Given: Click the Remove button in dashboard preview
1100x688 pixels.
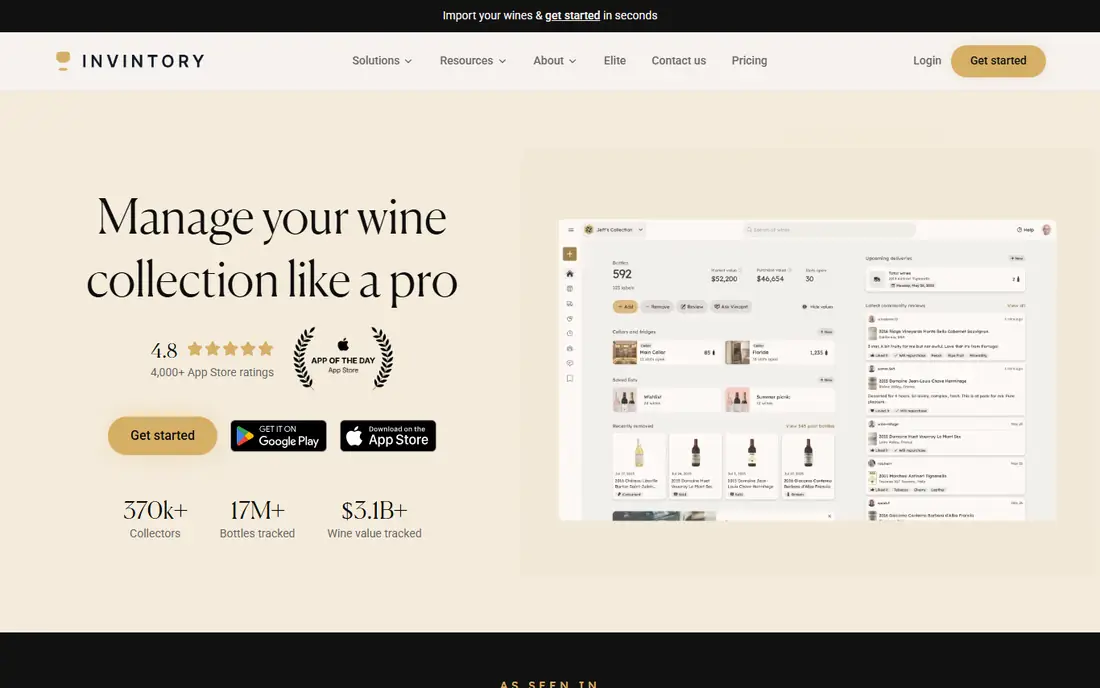Looking at the screenshot, I should tap(657, 306).
